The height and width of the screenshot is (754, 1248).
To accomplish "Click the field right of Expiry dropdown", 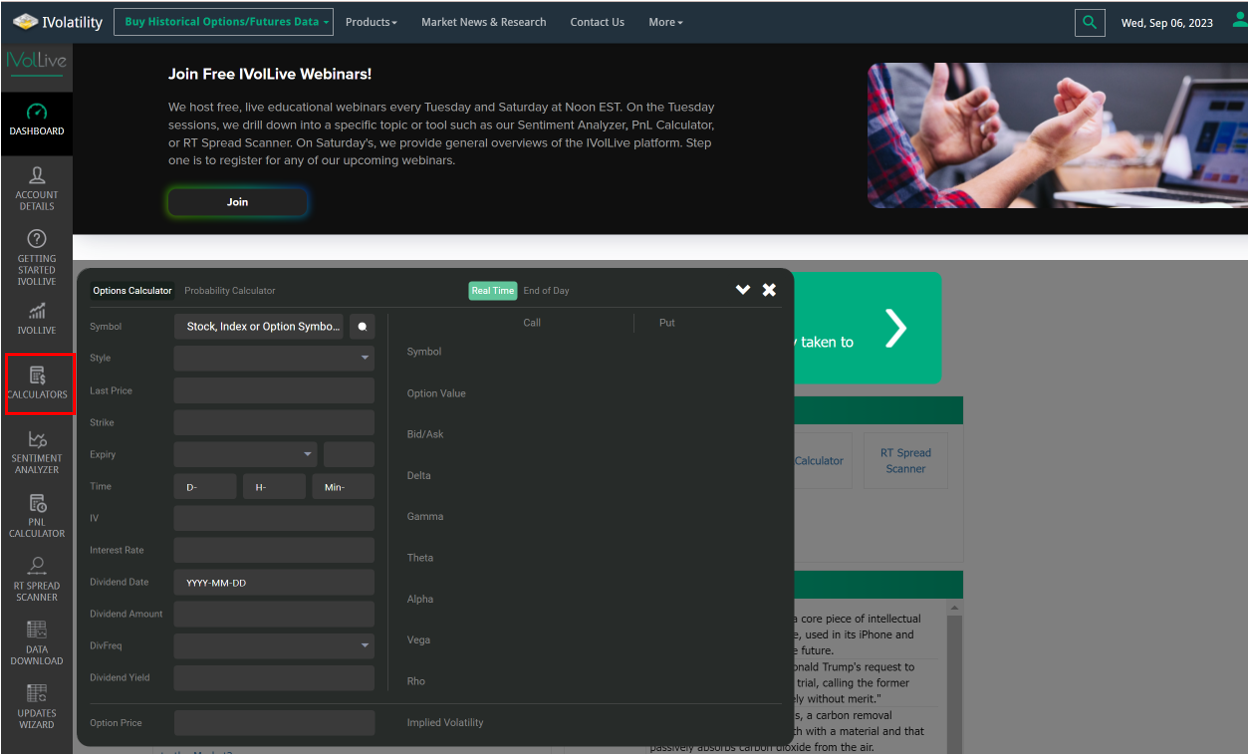I will coord(349,454).
